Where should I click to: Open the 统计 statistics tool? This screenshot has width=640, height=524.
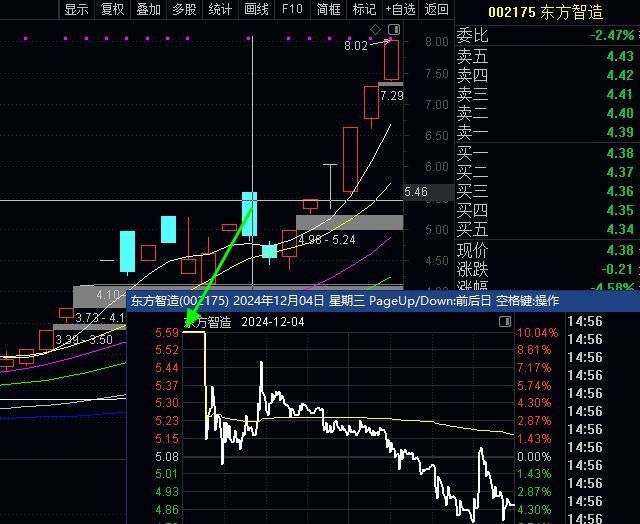(x=220, y=9)
